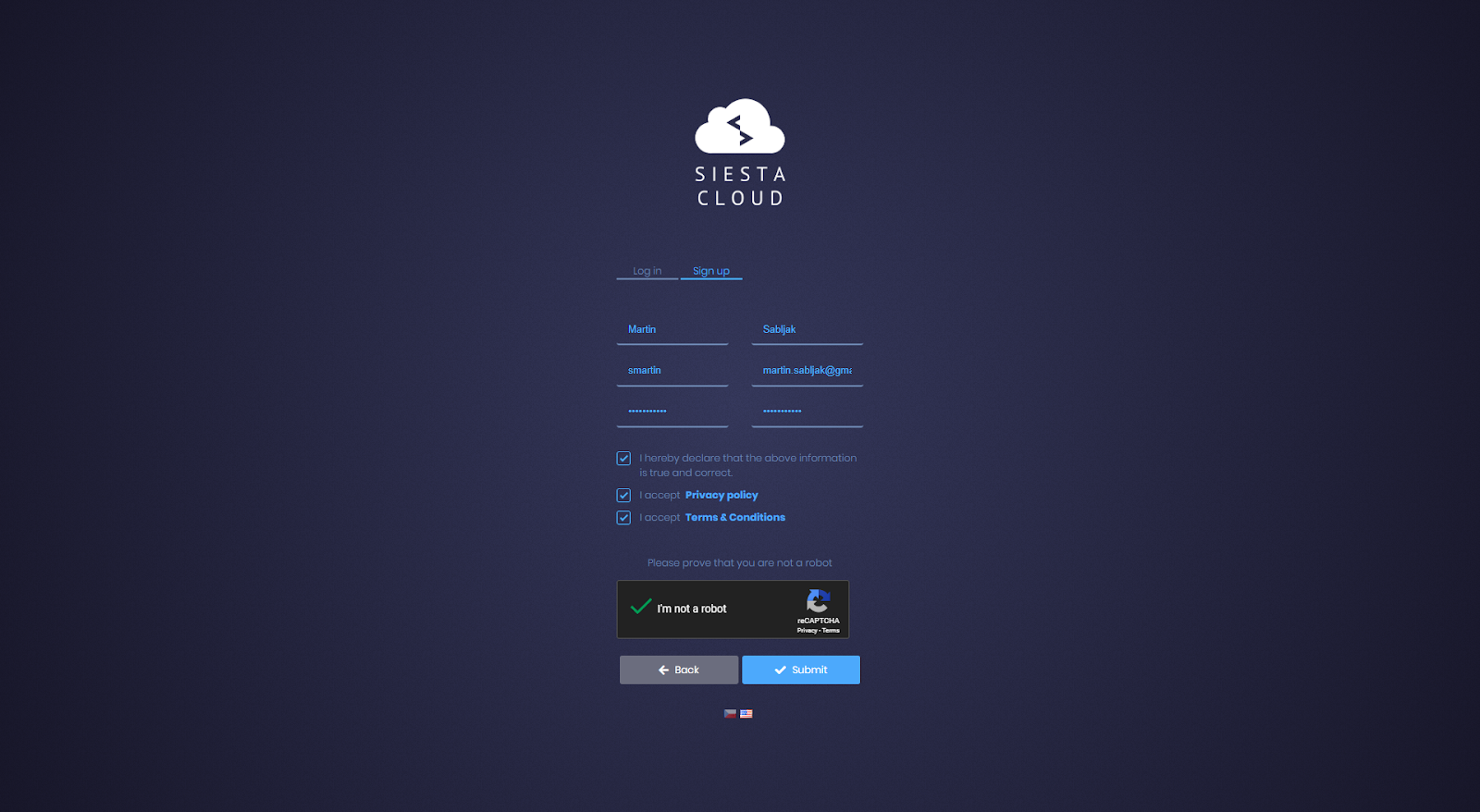Click the 'I hereby declare' statement text
The width and height of the screenshot is (1480, 812).
tap(748, 465)
